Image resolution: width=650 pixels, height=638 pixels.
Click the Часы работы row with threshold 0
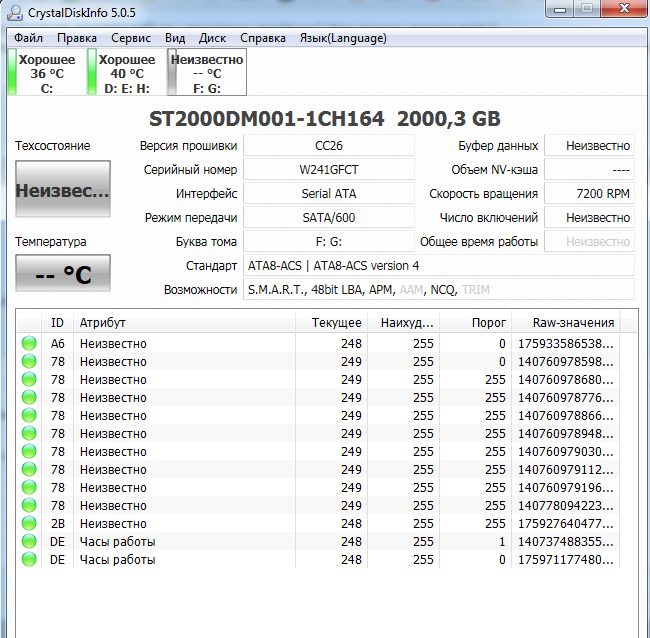pos(318,560)
